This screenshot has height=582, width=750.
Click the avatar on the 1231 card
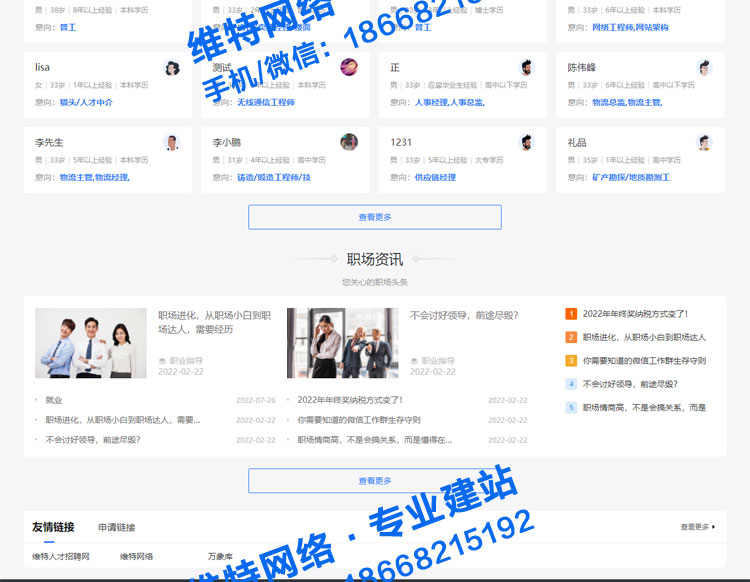527,143
